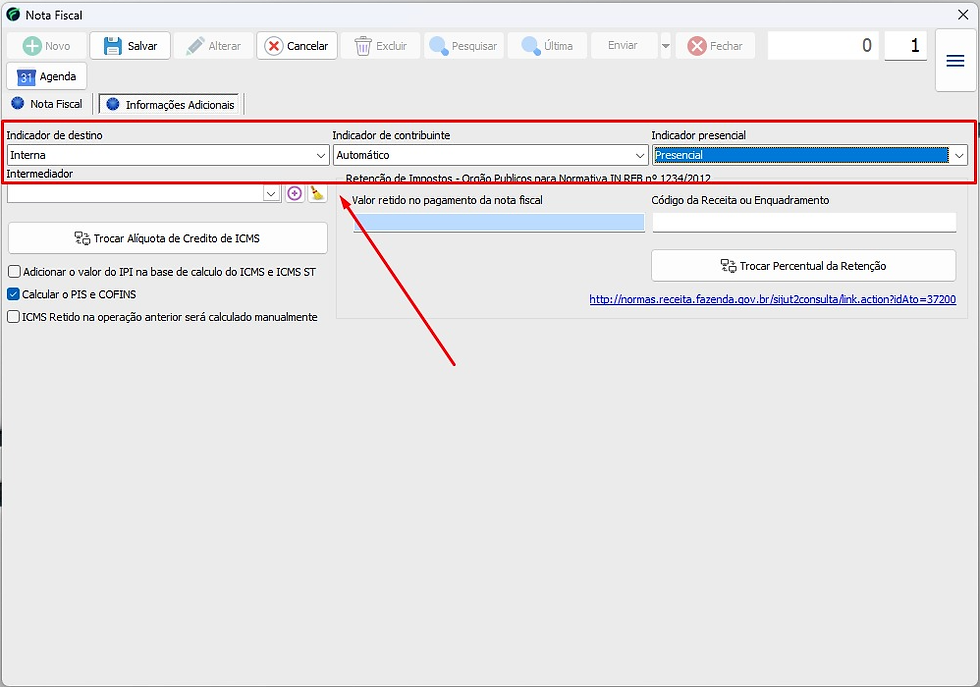Open Pesquisar search
Screen dimensions: 980x687
tap(464, 46)
